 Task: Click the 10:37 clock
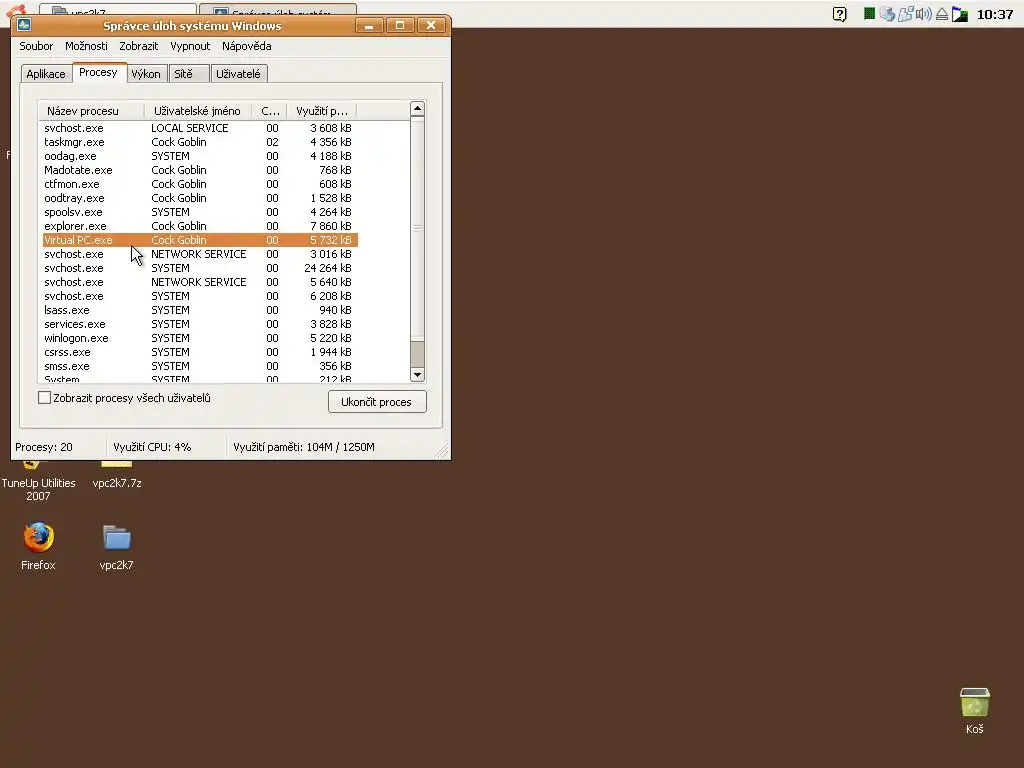(x=995, y=14)
